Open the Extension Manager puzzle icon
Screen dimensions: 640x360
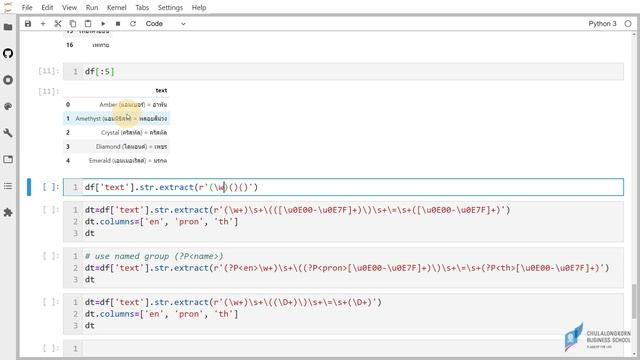pyautogui.click(x=8, y=213)
